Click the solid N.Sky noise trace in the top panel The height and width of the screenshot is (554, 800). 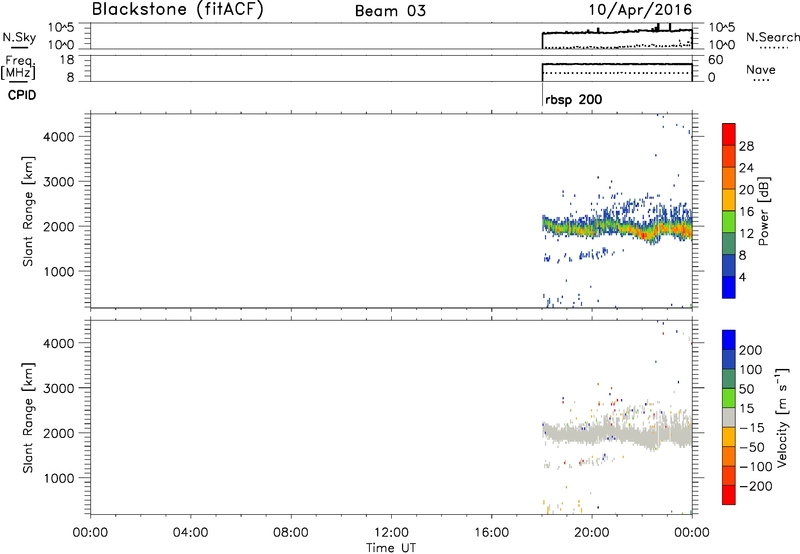pos(617,32)
